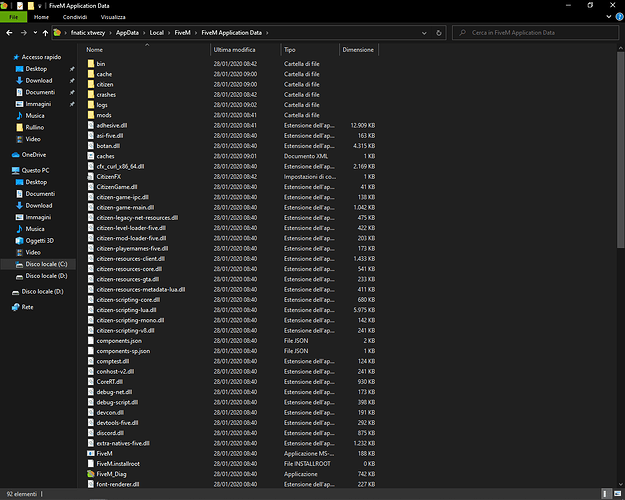625x500 pixels.
Task: Open Oggetti 3D under Questo PC
Action: [x=39, y=240]
